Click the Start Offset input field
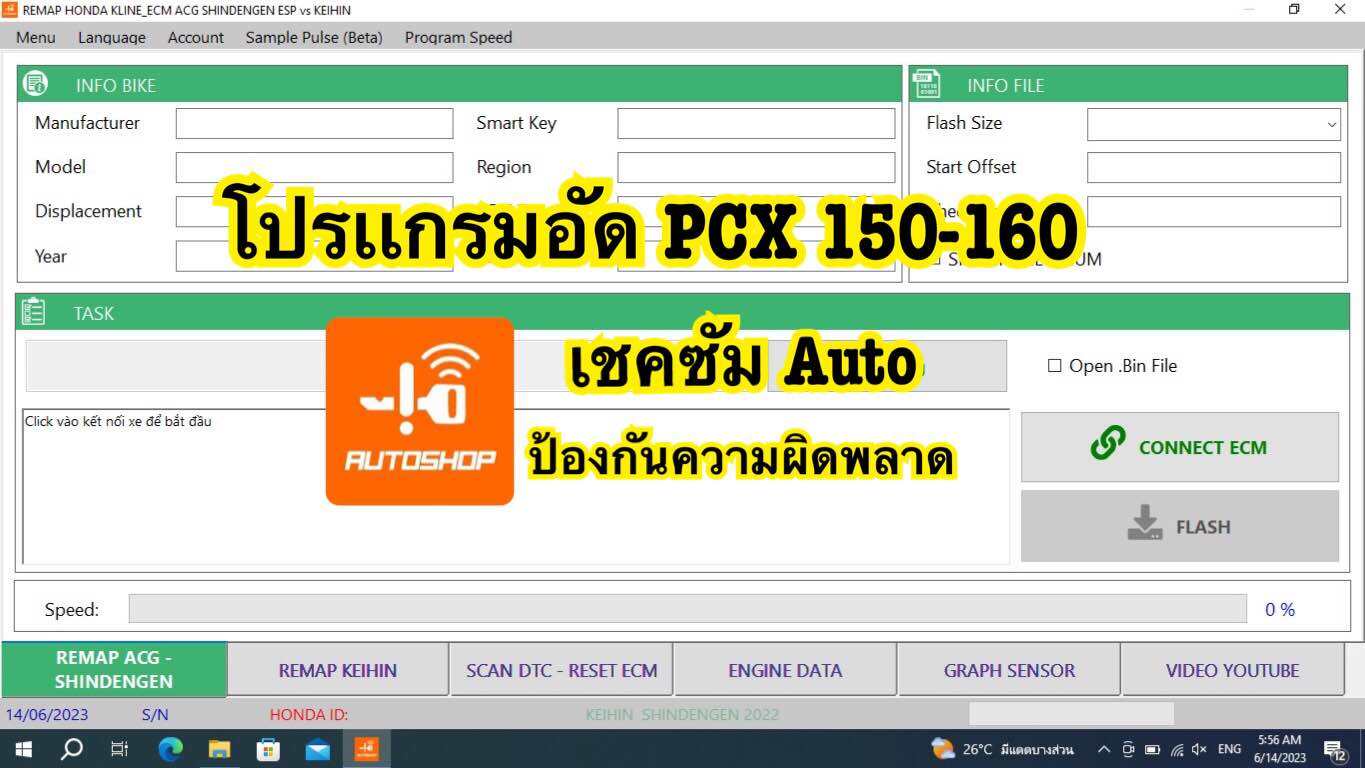This screenshot has height=768, width=1365. (x=1214, y=168)
